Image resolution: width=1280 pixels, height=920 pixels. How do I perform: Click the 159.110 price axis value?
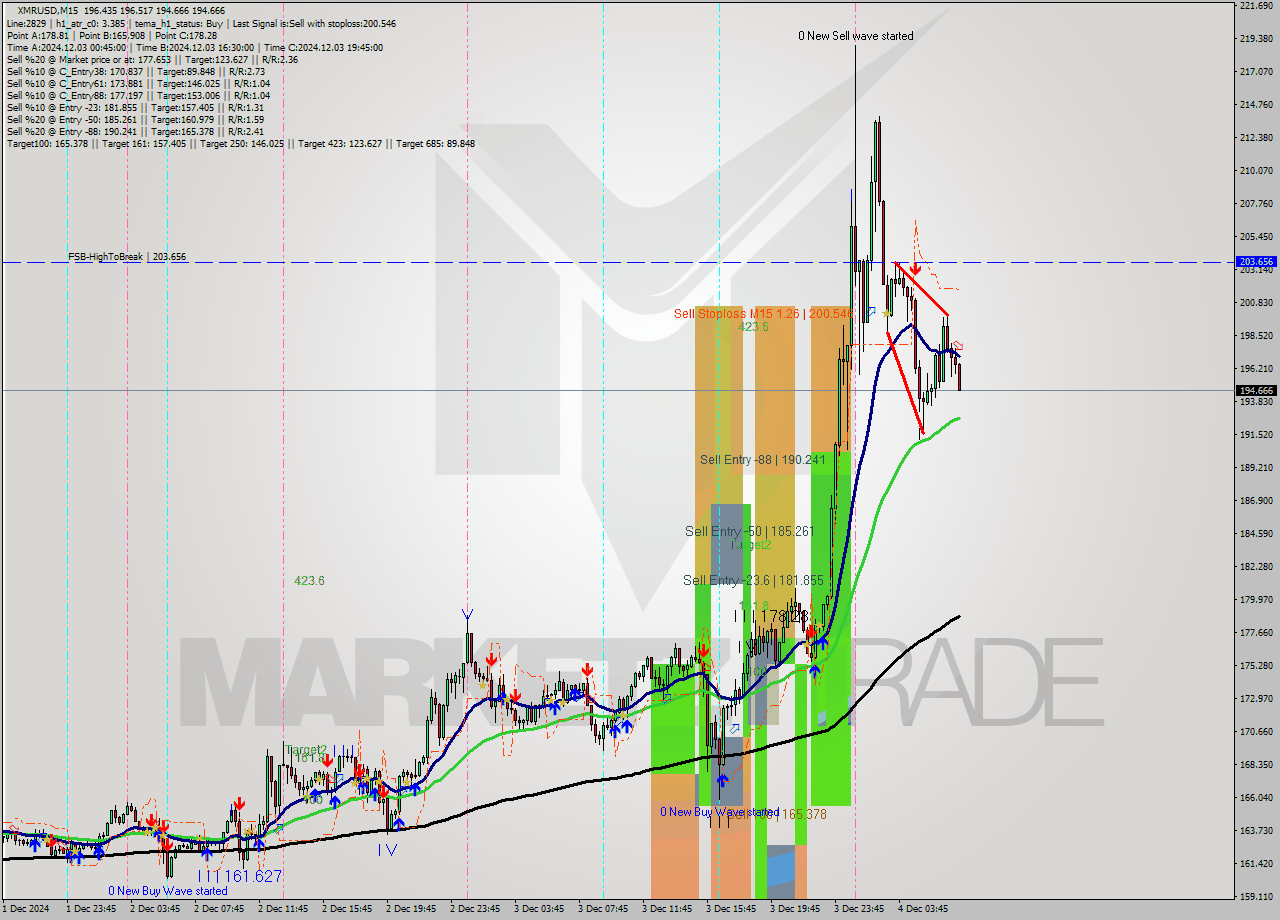click(1256, 897)
